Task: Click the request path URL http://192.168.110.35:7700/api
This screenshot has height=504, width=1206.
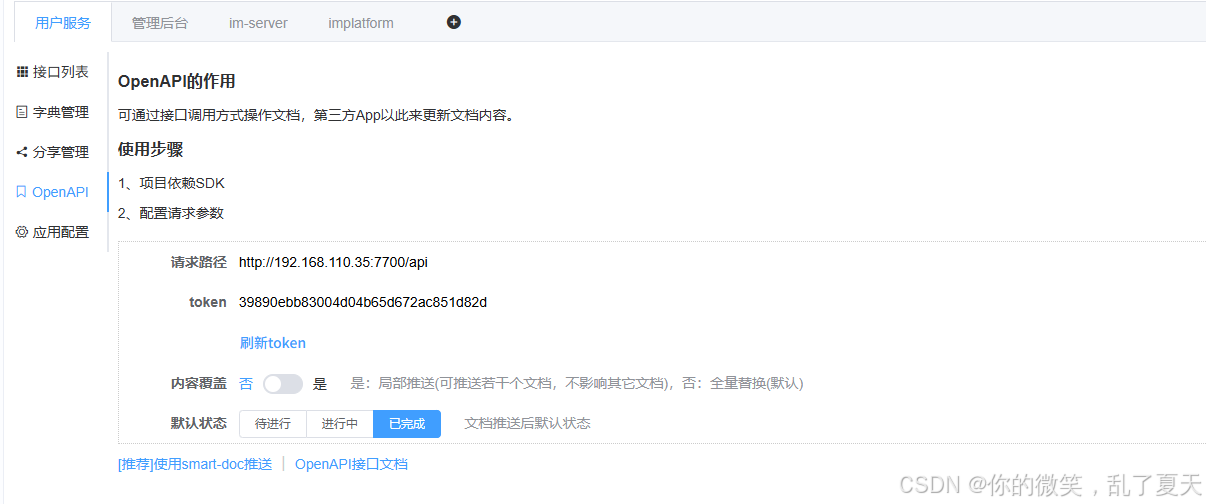Action: point(334,262)
